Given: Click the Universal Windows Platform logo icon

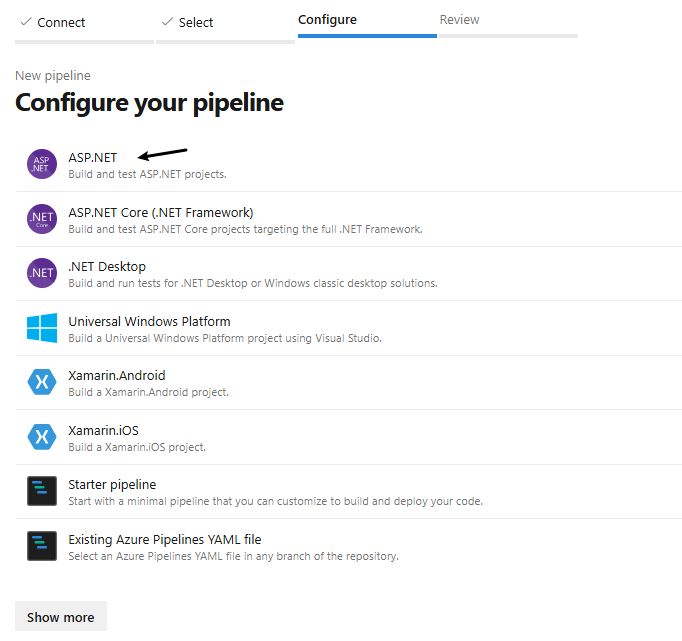Looking at the screenshot, I should click(42, 328).
